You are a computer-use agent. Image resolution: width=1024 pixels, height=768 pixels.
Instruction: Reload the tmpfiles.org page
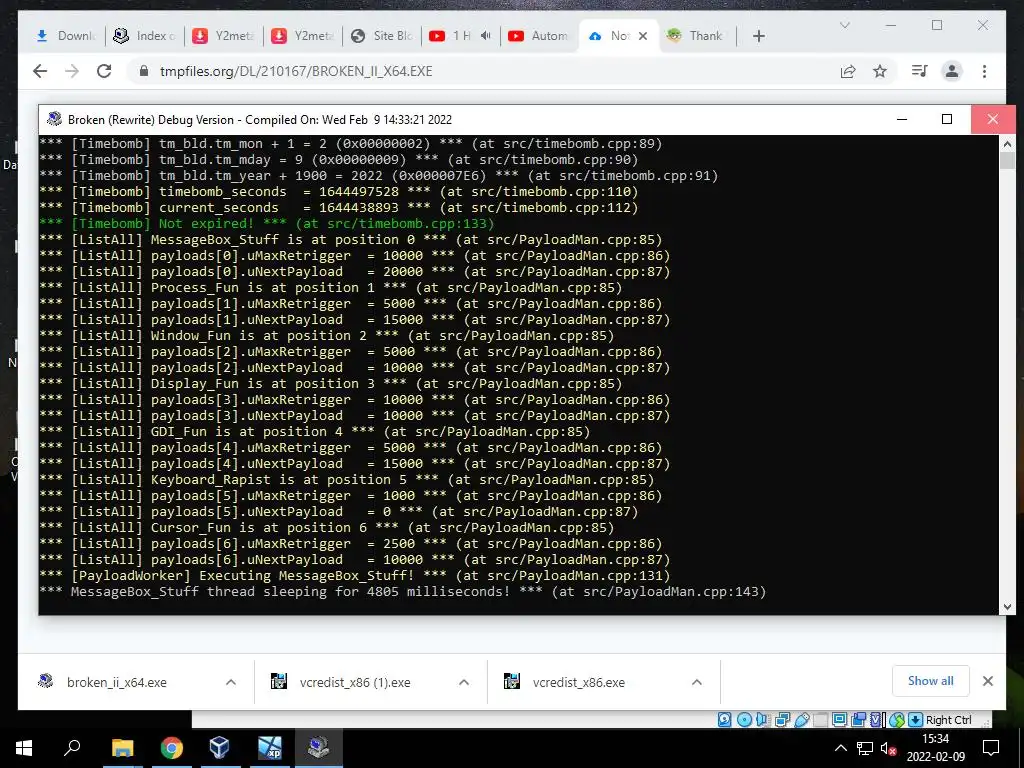[104, 71]
